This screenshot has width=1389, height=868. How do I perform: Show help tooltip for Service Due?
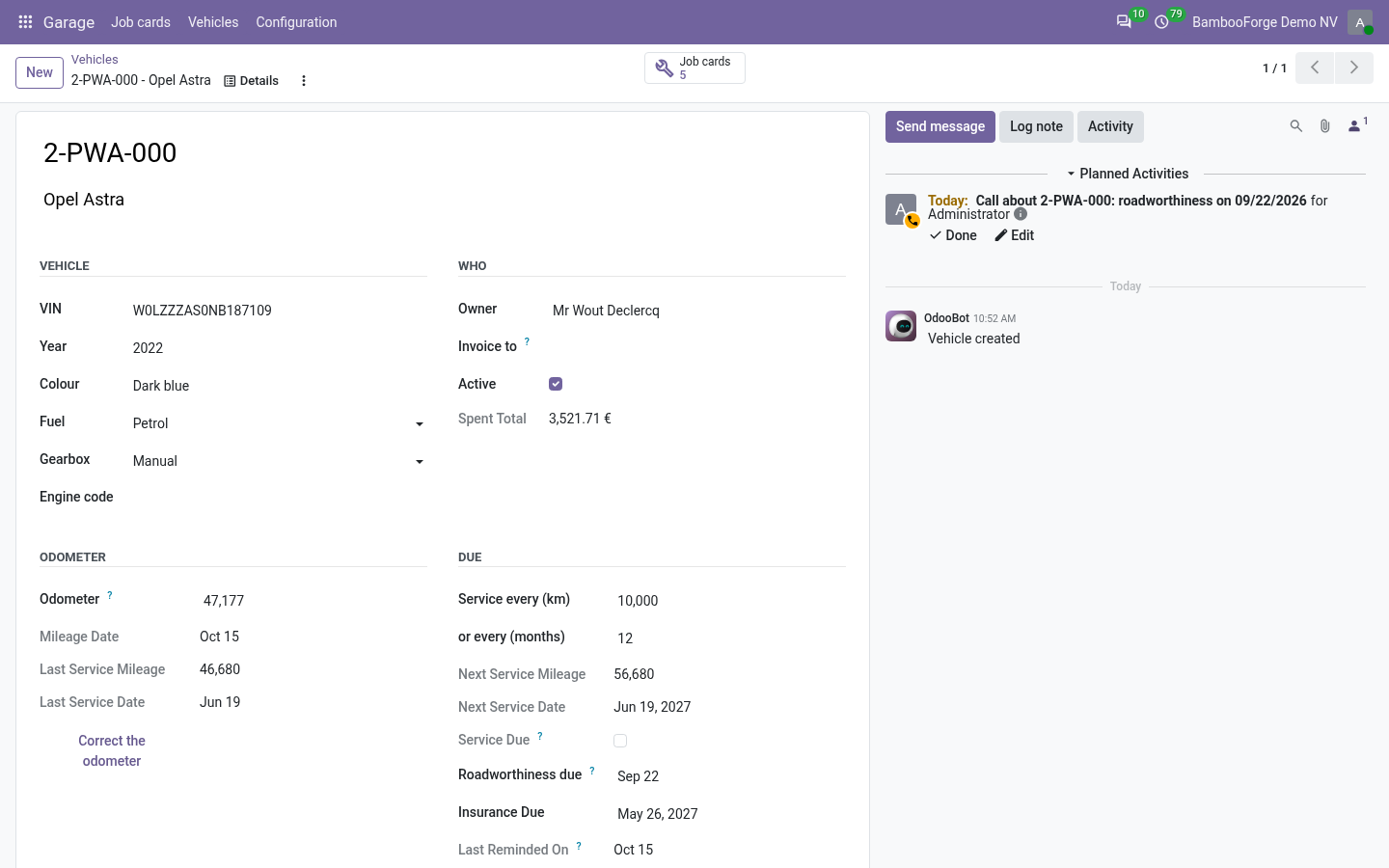point(540,736)
